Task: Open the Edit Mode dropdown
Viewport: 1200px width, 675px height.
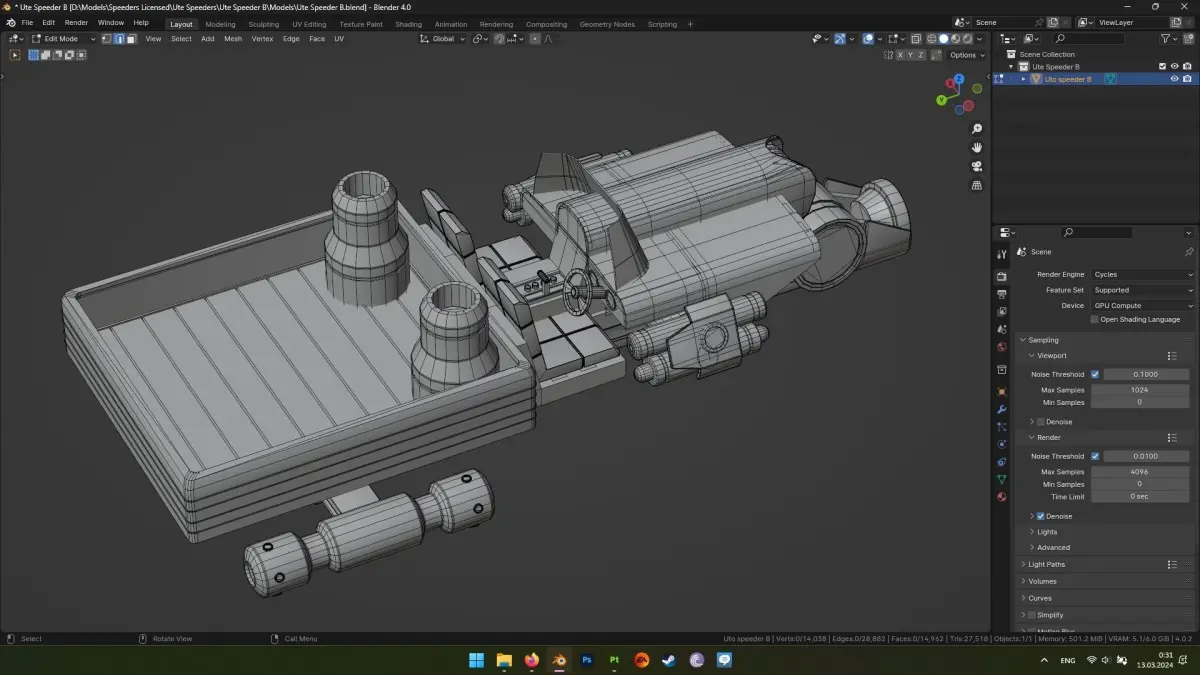Action: tap(63, 39)
